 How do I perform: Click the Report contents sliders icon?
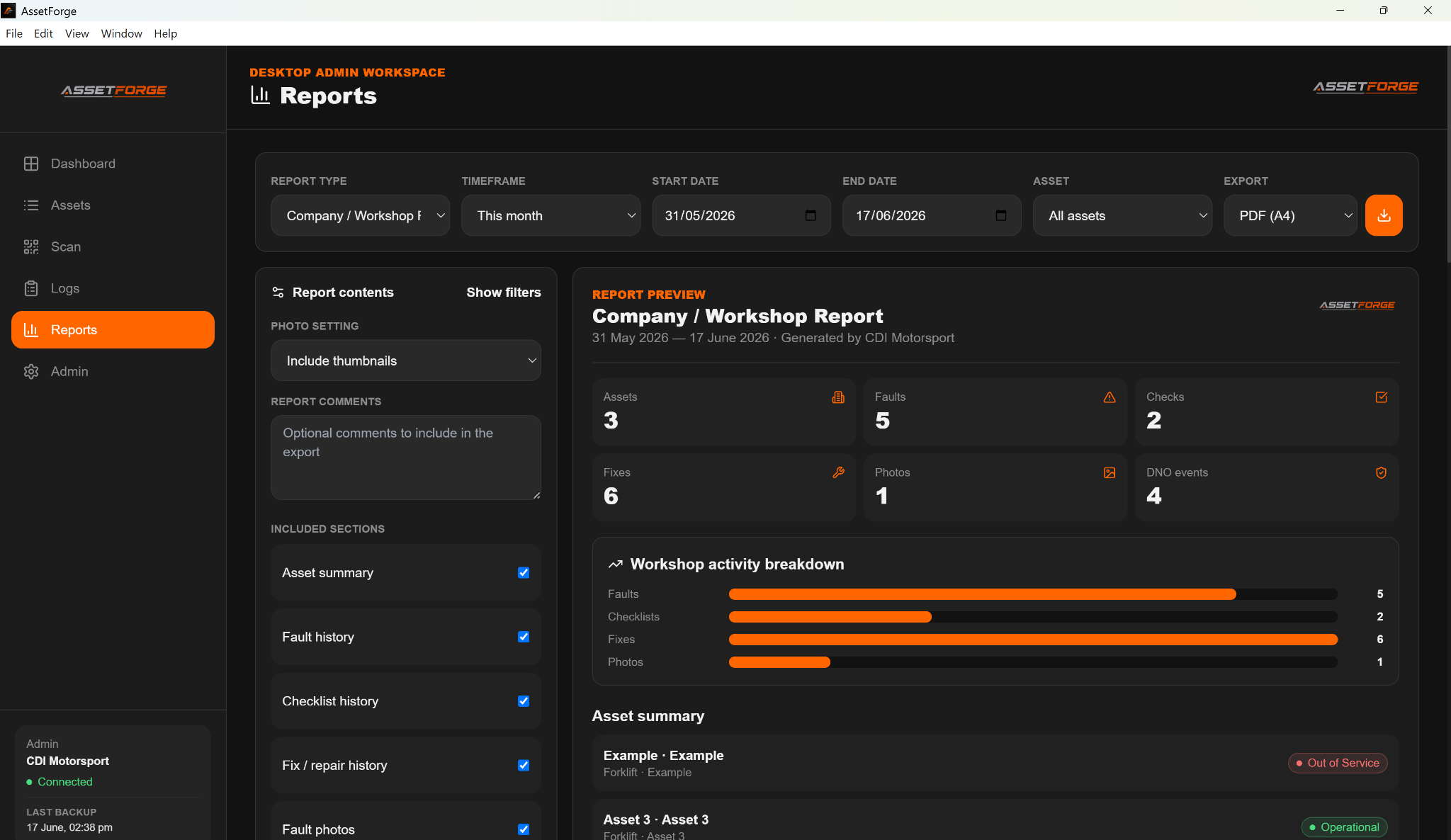(278, 293)
